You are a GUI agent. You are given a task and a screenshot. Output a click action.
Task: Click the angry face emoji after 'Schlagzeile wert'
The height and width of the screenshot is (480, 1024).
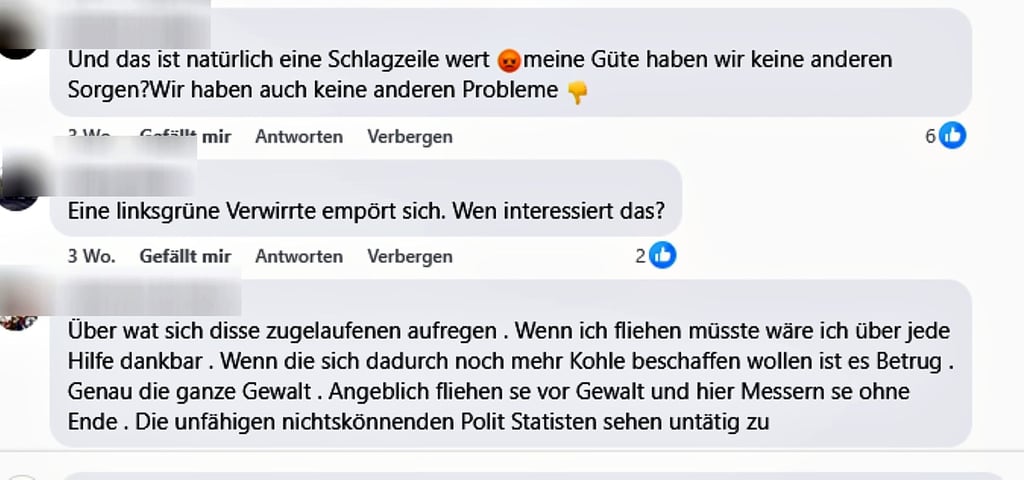click(x=508, y=60)
